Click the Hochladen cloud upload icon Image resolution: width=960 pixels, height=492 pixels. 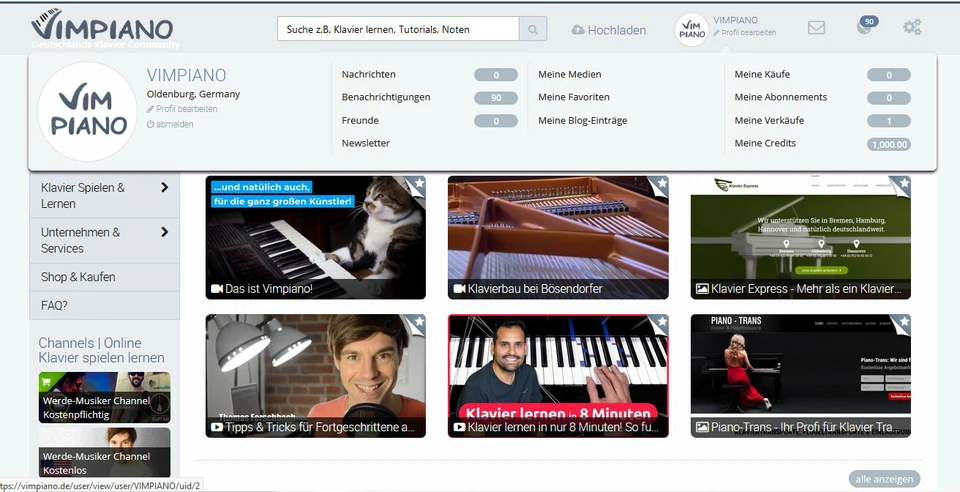tap(577, 30)
